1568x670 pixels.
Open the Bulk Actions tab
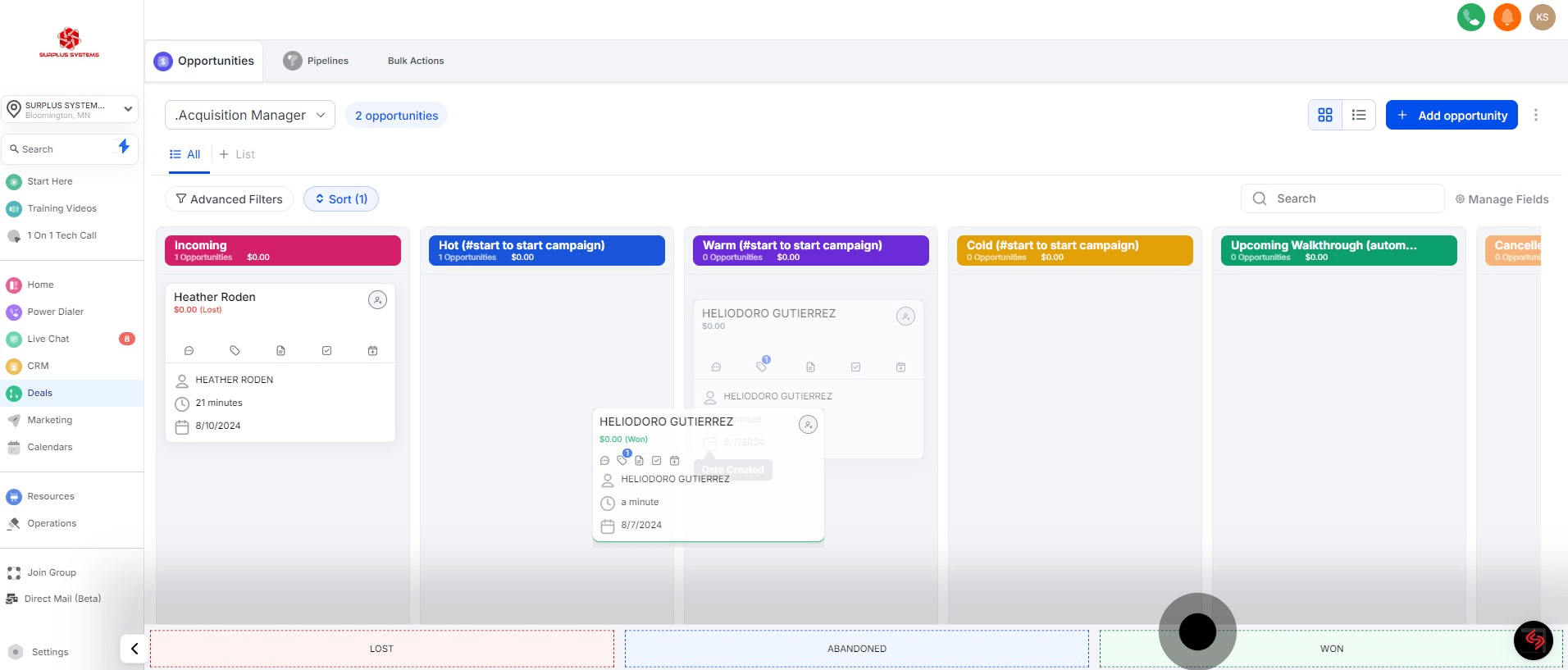pyautogui.click(x=416, y=61)
